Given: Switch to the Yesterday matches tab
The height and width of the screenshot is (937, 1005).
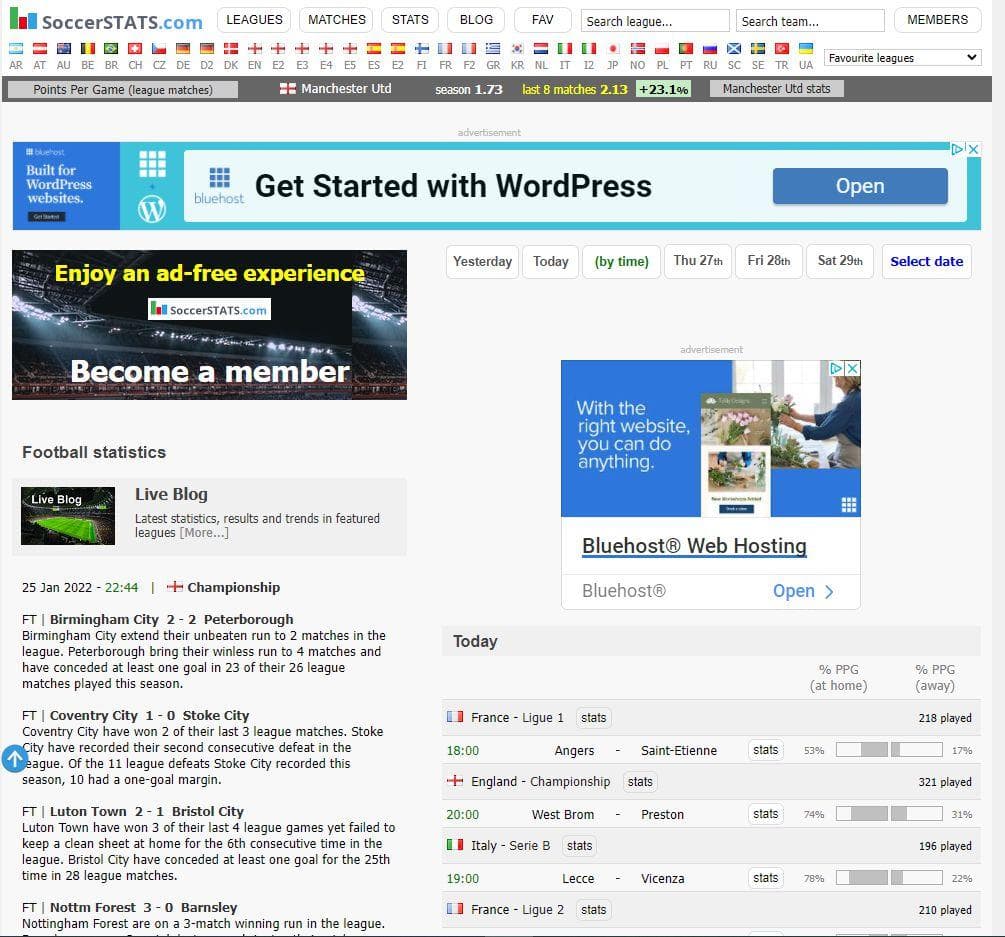Looking at the screenshot, I should pos(482,261).
